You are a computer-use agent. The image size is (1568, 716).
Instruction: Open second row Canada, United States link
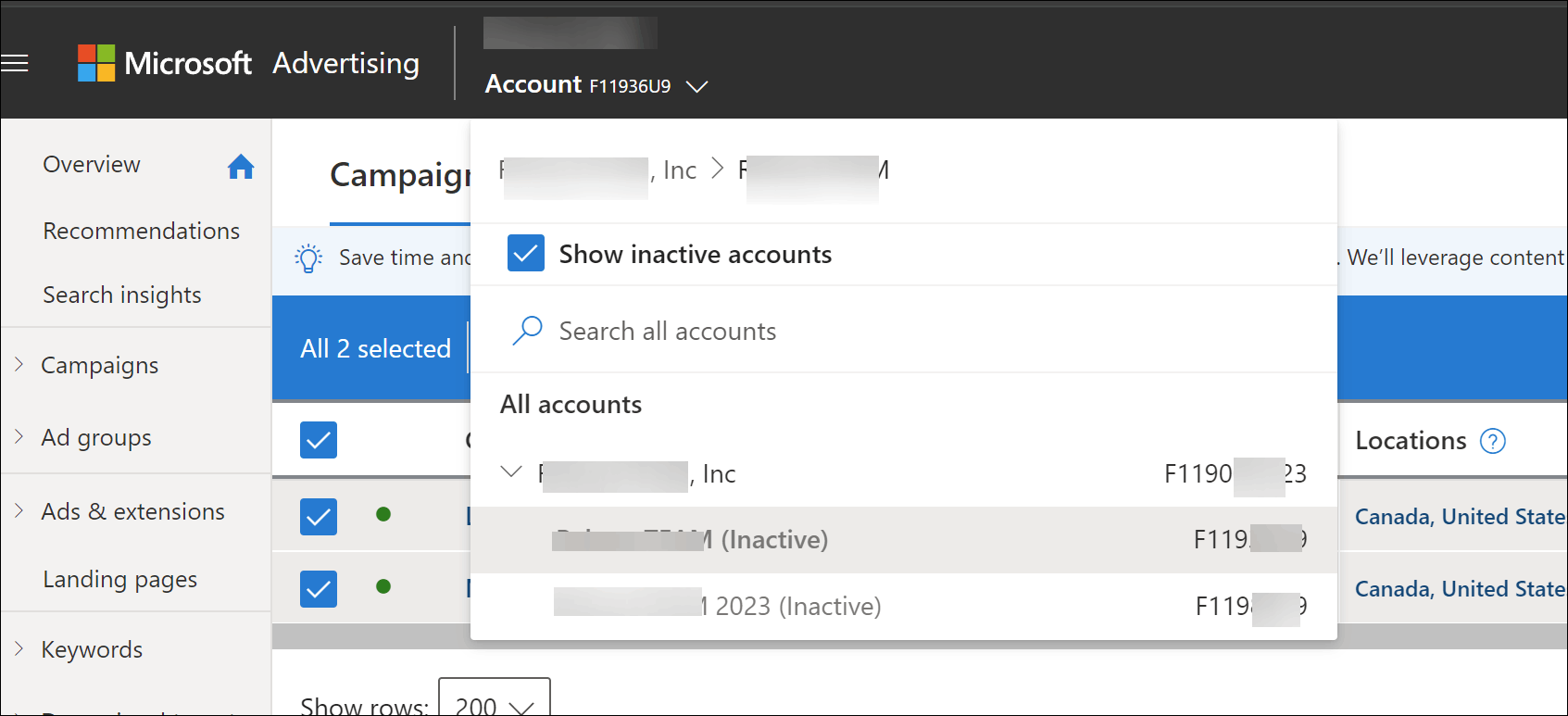coord(1461,589)
